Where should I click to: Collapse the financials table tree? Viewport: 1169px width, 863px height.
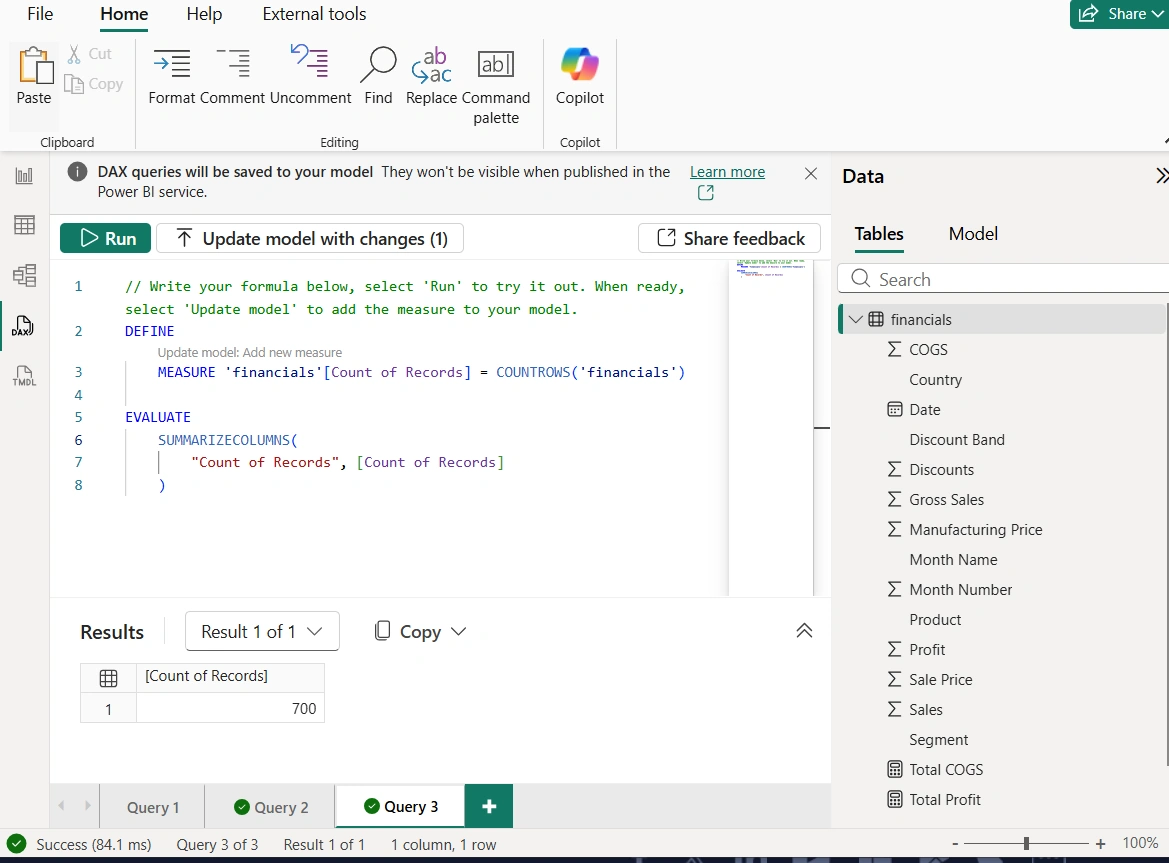[x=856, y=320]
